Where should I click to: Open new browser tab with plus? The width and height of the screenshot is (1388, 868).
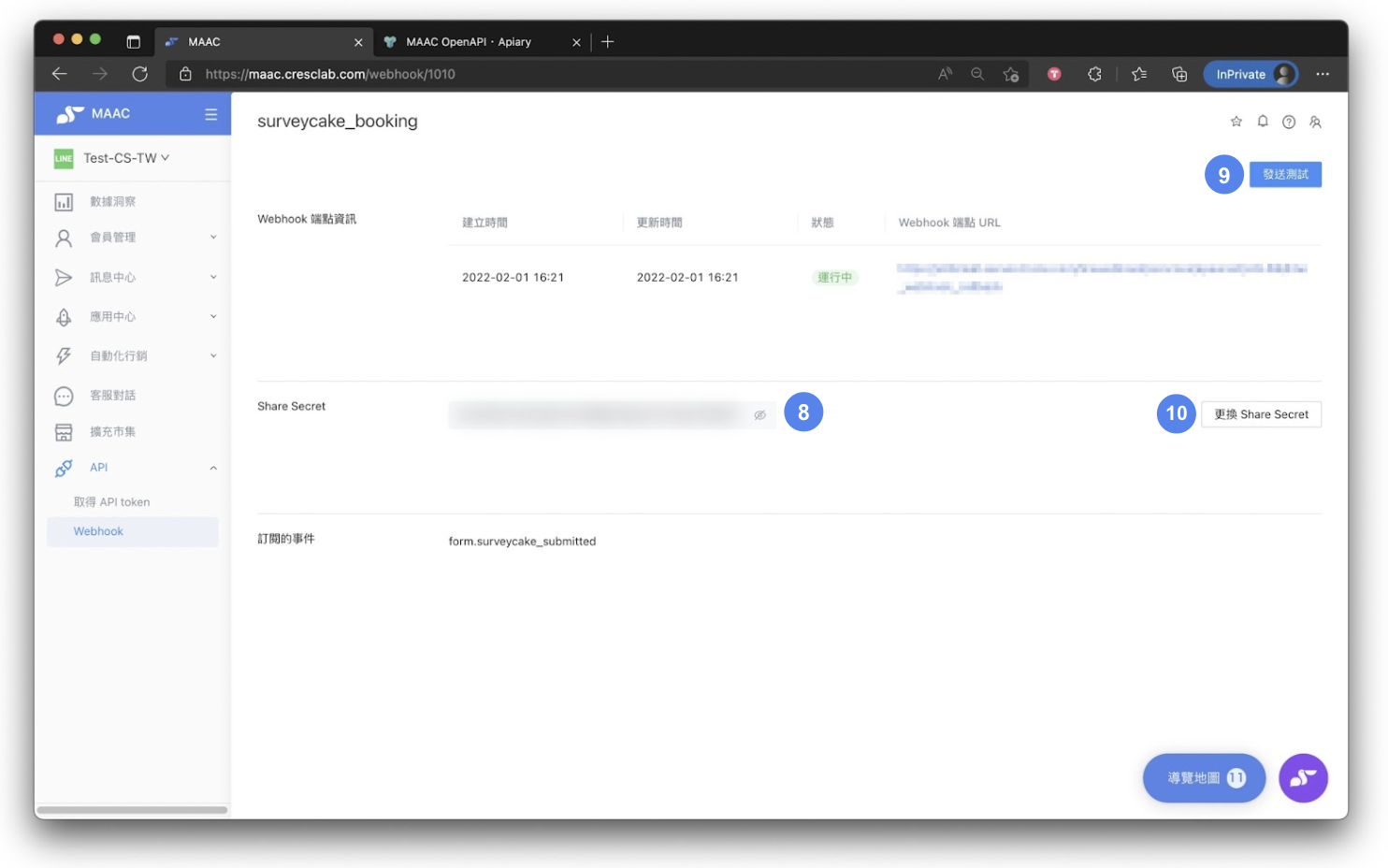click(608, 42)
